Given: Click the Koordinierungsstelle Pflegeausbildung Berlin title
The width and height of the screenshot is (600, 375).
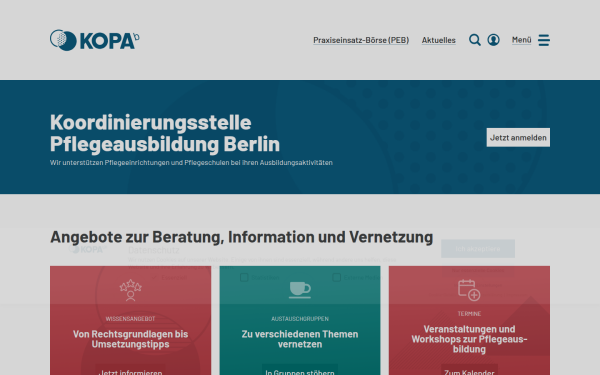Looking at the screenshot, I should tap(165, 133).
